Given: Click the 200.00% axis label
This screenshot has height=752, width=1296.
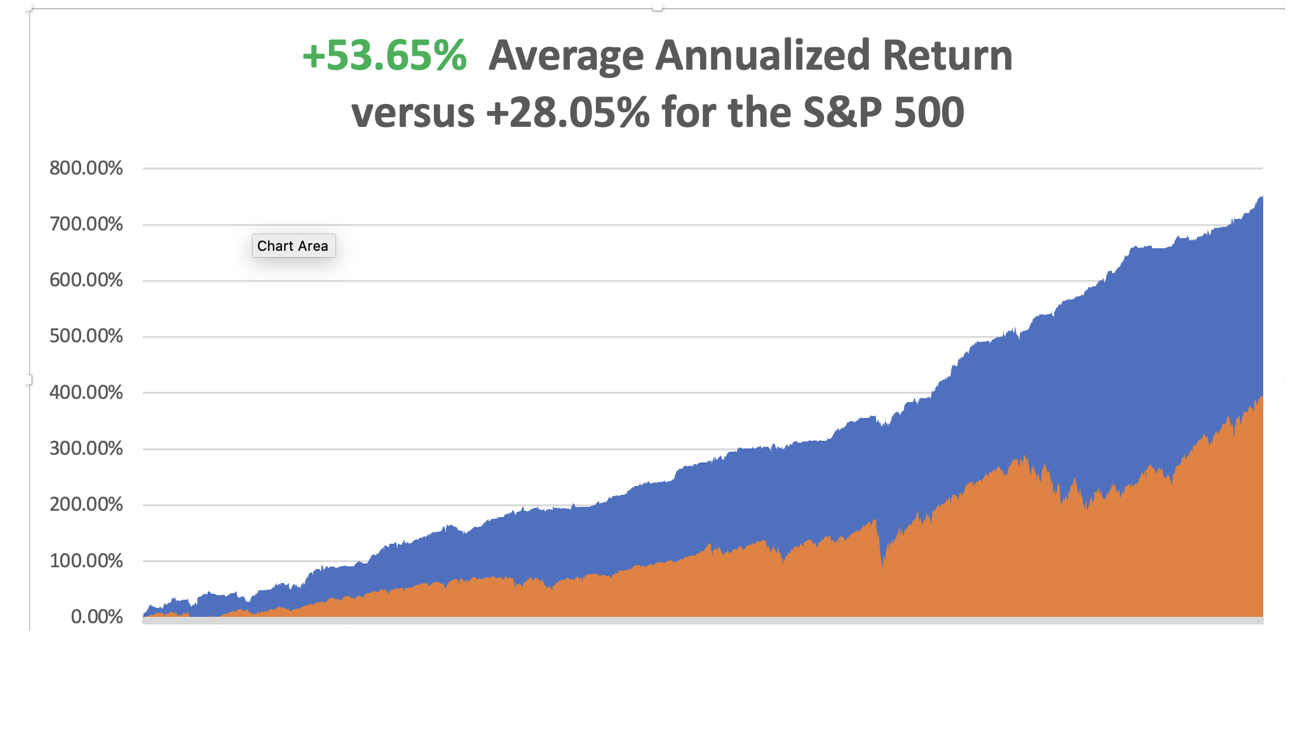Looking at the screenshot, I should [86, 504].
